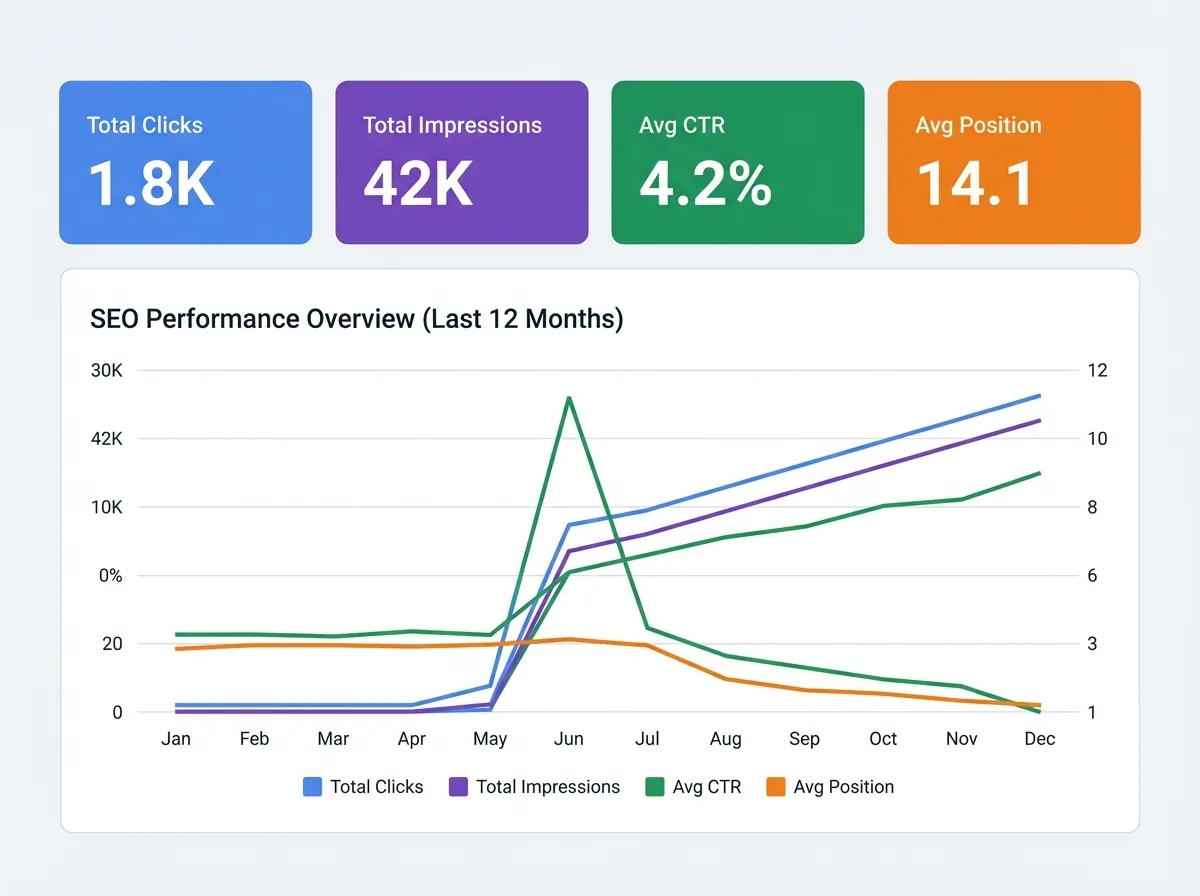Hide the Total Impressions series via legend text
1200x896 pixels.
pos(548,787)
